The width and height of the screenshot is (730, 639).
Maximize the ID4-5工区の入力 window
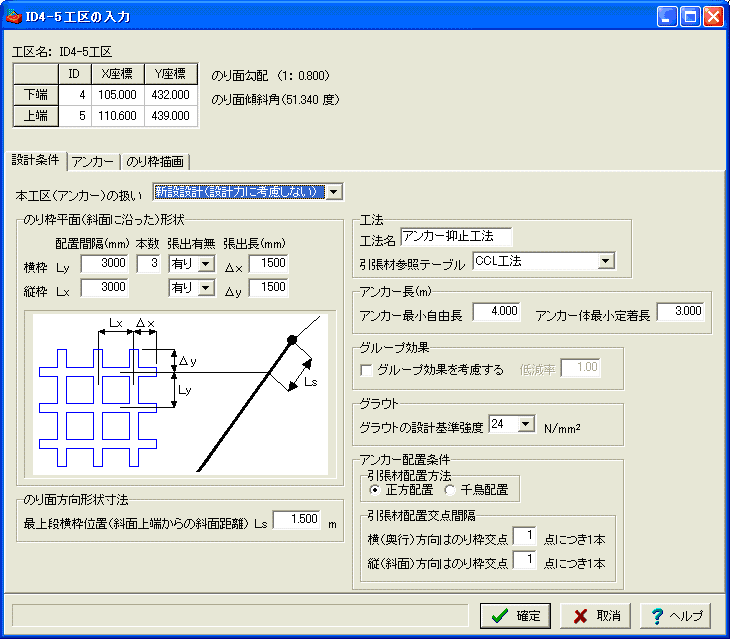point(690,17)
